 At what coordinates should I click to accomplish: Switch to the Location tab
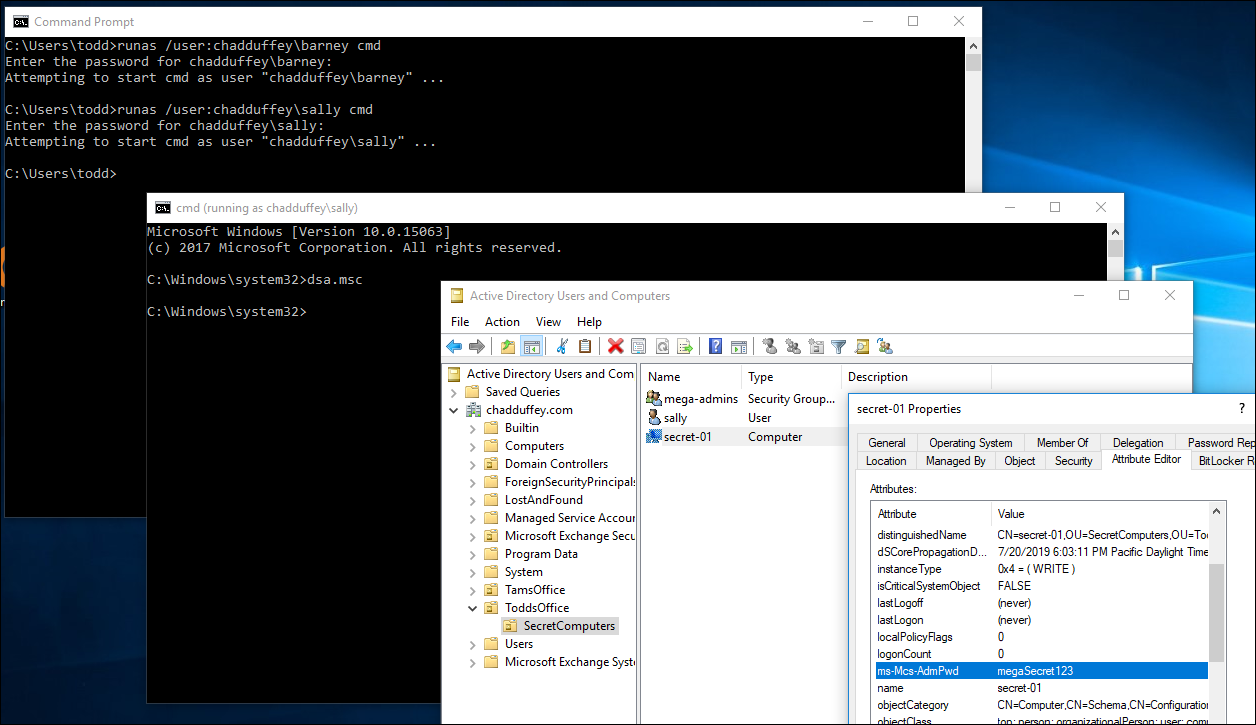pyautogui.click(x=886, y=461)
